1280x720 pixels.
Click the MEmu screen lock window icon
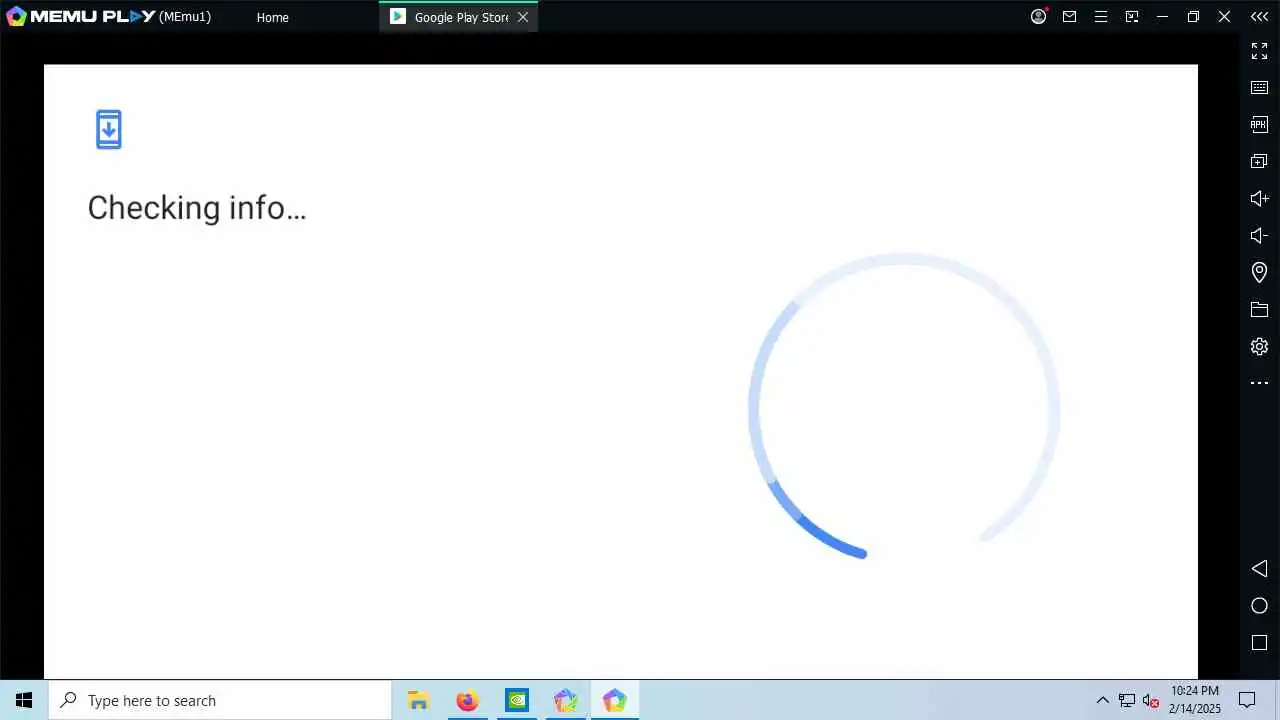coord(1132,16)
